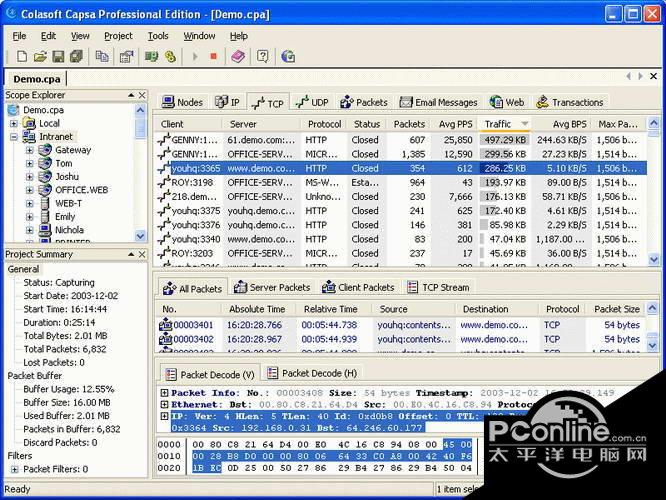Select the Client Packets tab

coord(358,288)
